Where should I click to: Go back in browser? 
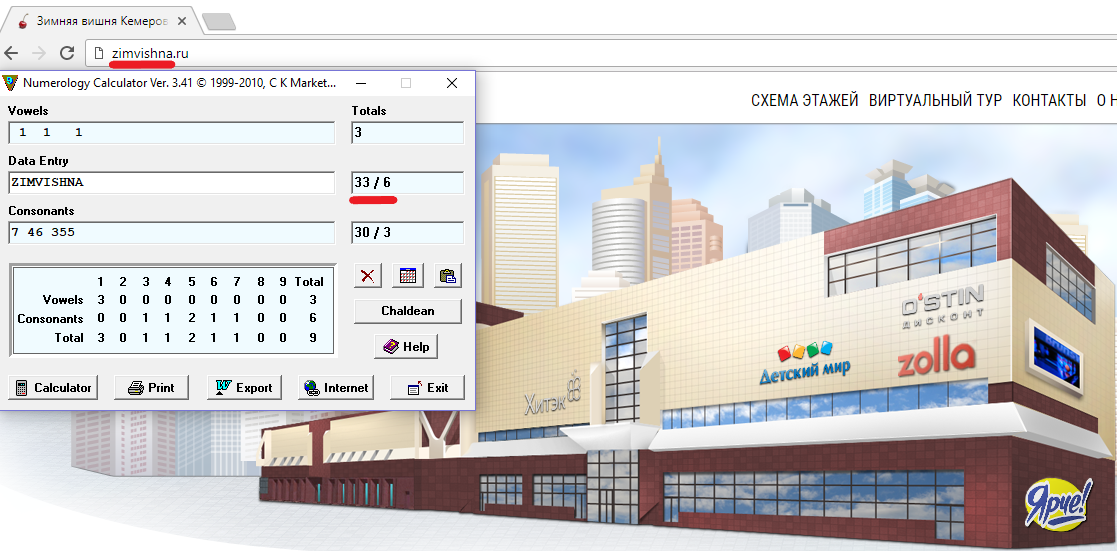point(12,53)
